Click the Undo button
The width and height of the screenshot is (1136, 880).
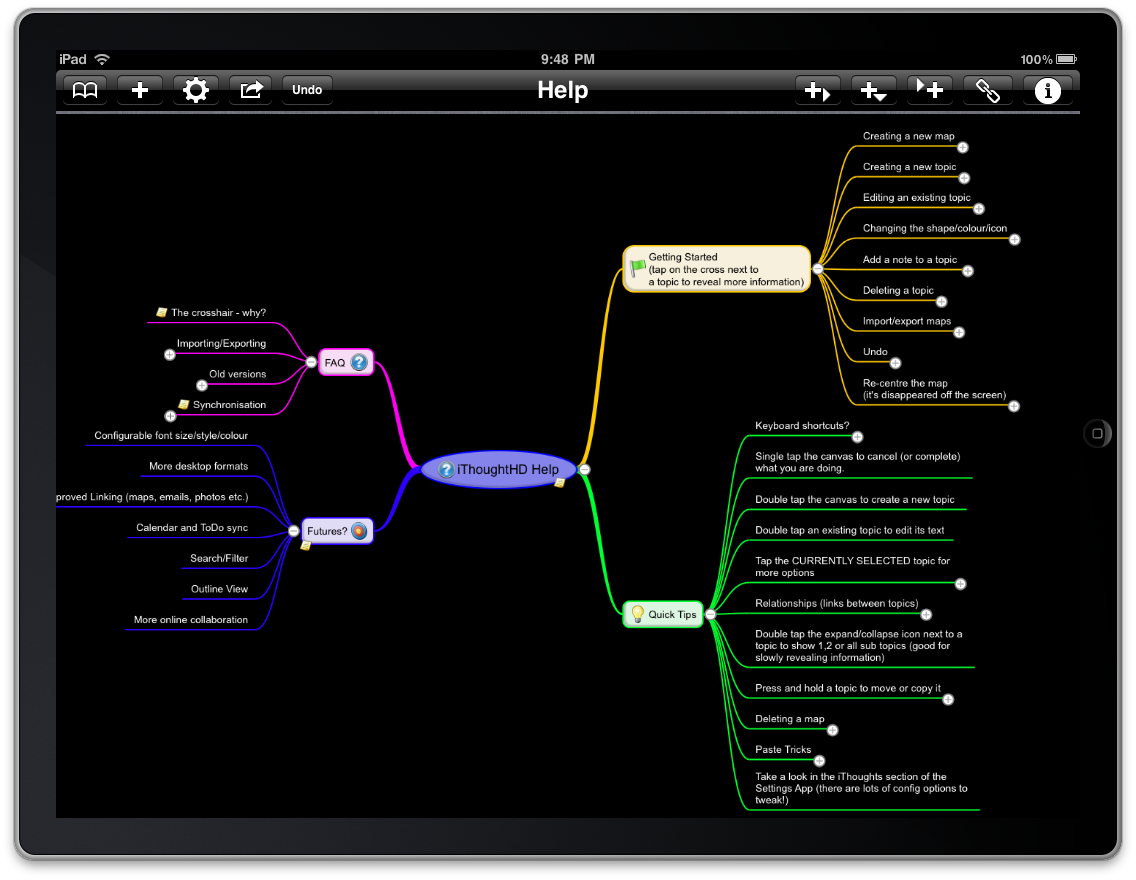(307, 91)
